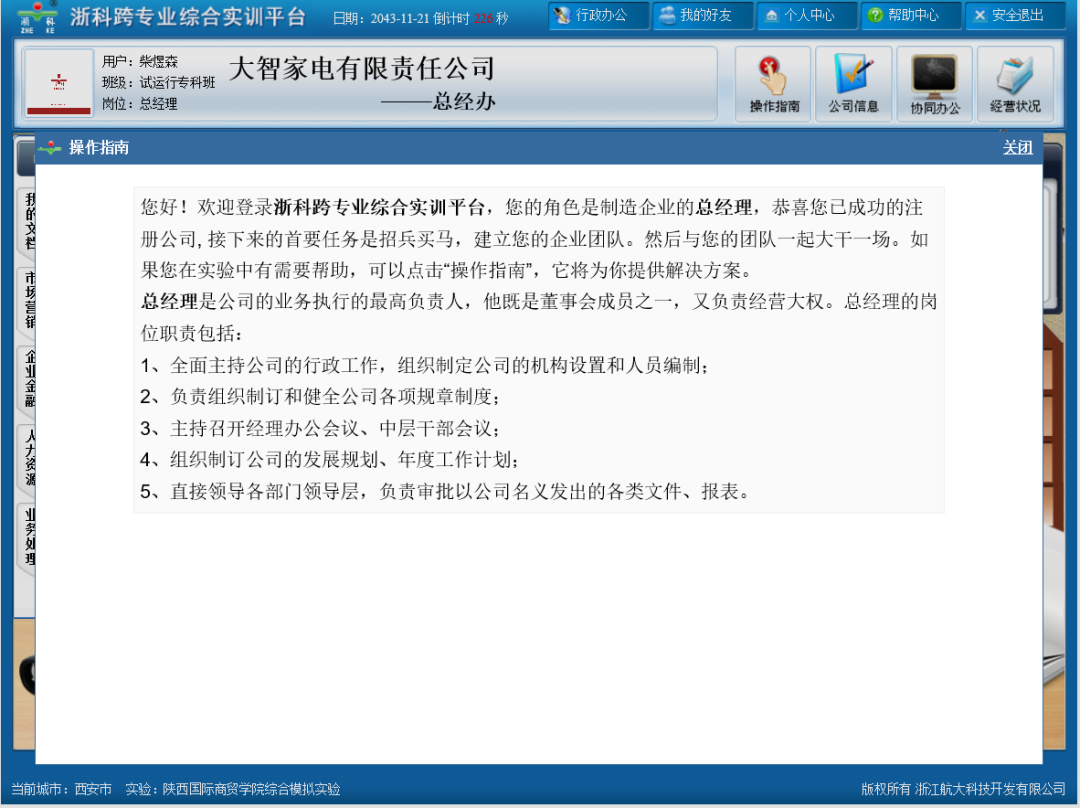Click the company logo thumbnail

59,83
